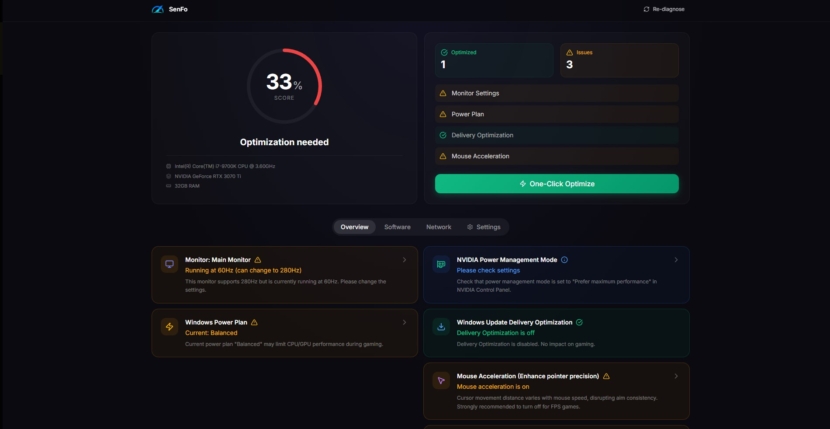The width and height of the screenshot is (830, 429).
Task: Click the Windows Update Delivery Optimization title
Action: coord(515,322)
